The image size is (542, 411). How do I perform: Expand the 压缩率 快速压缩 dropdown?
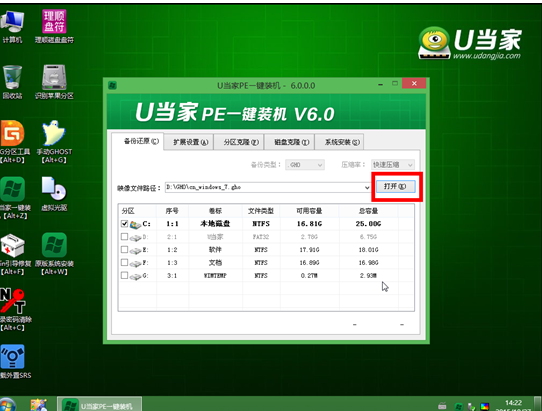point(393,165)
